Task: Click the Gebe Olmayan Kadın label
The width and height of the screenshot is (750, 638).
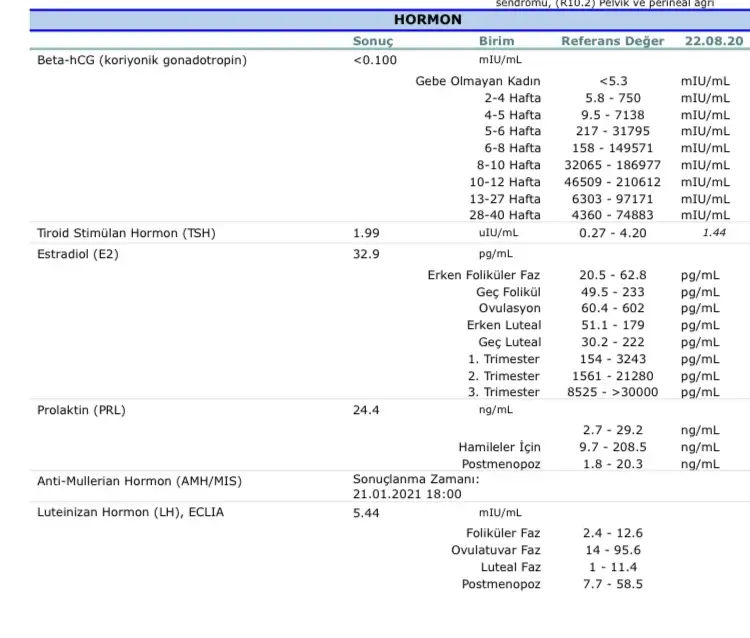Action: [478, 81]
